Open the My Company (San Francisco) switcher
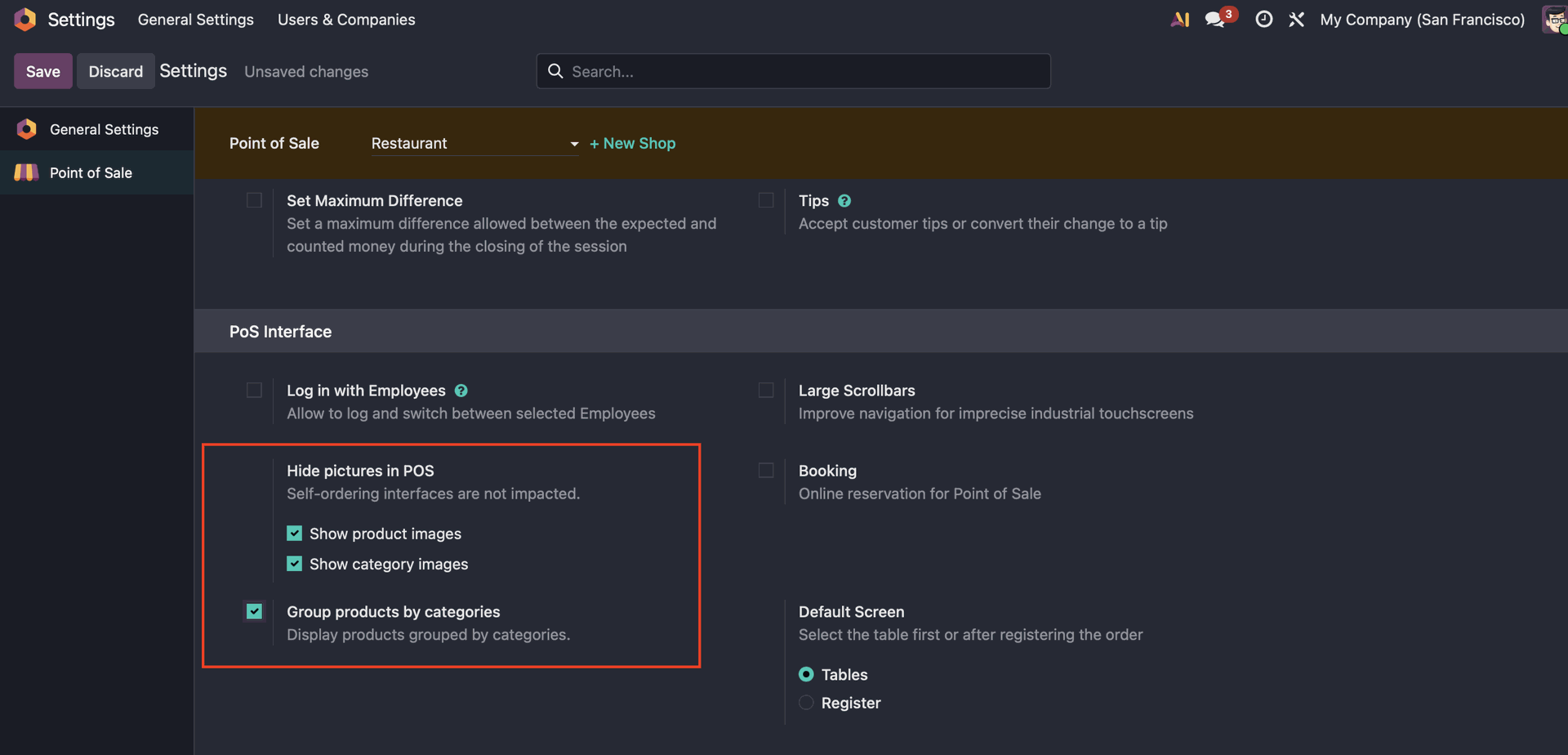Viewport: 1568px width, 755px height. click(x=1422, y=20)
